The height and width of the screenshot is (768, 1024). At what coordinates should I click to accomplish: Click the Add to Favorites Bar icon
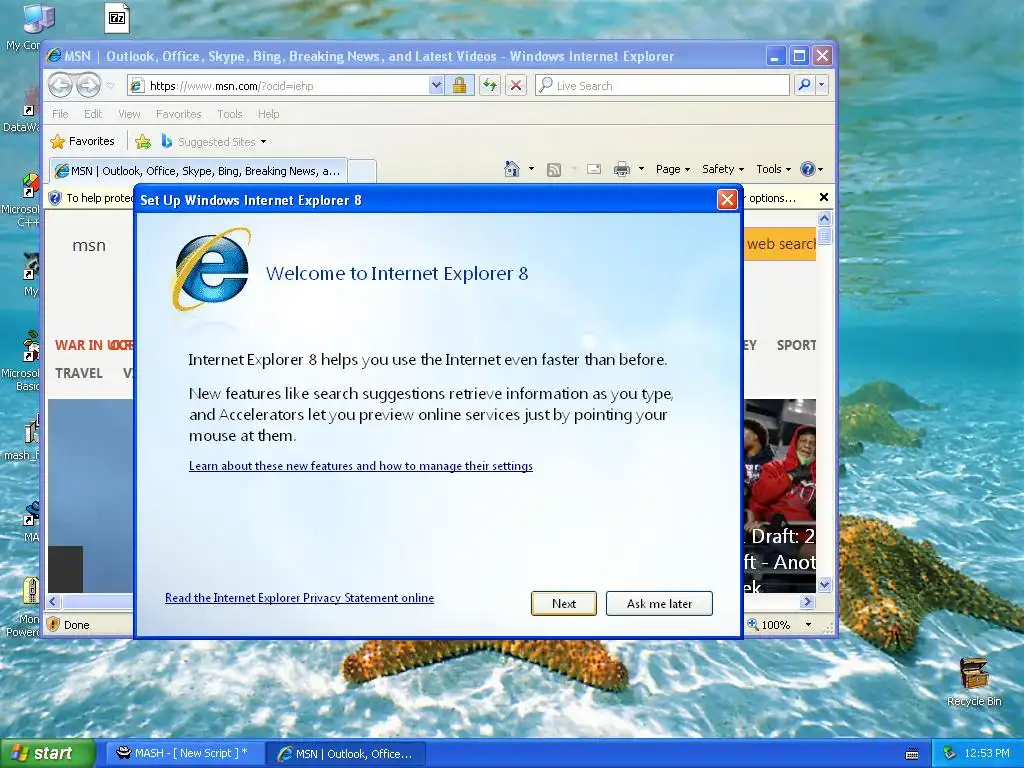tap(143, 141)
